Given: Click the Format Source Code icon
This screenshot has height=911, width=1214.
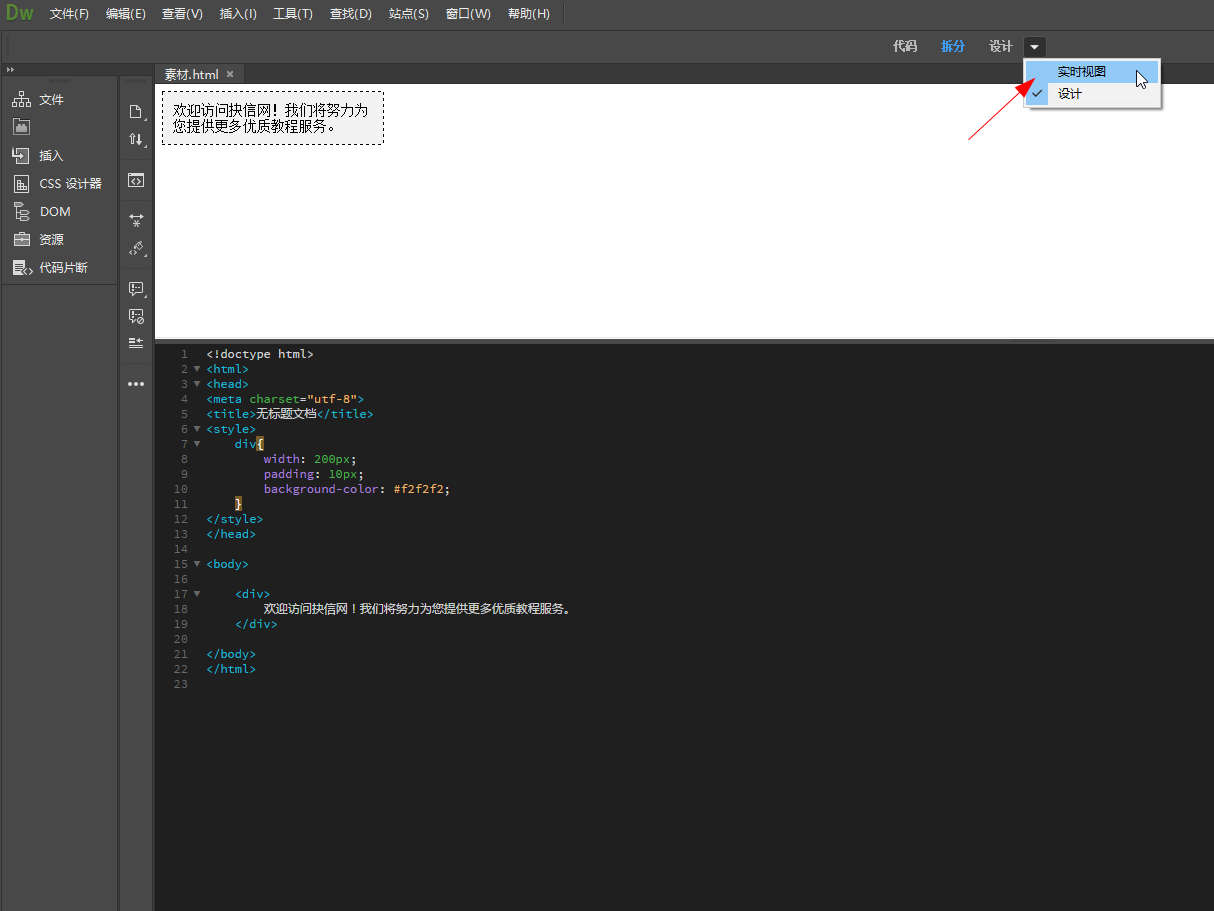Looking at the screenshot, I should coord(136,248).
